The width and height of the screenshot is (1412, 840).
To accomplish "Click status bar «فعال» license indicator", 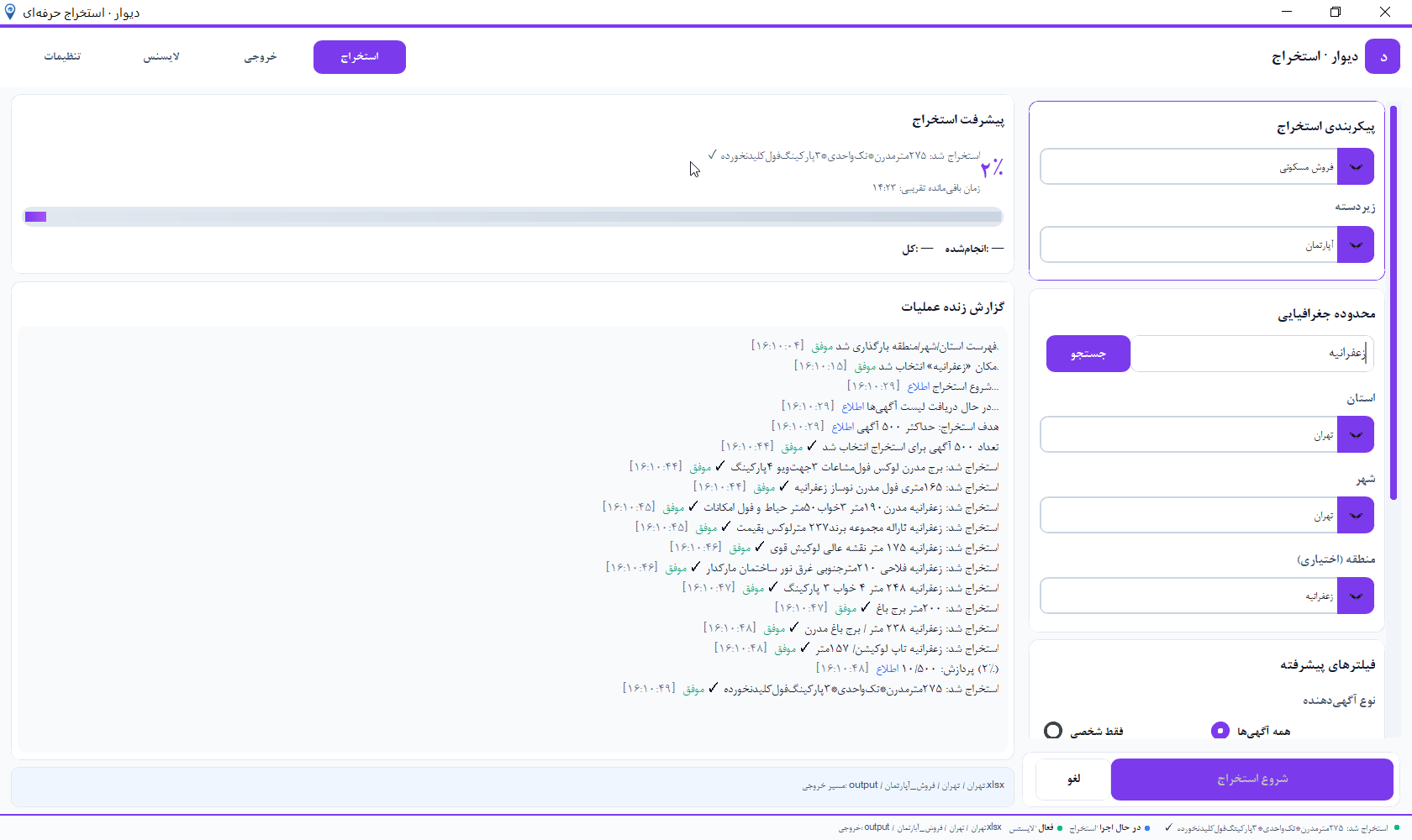I will coord(1035,828).
